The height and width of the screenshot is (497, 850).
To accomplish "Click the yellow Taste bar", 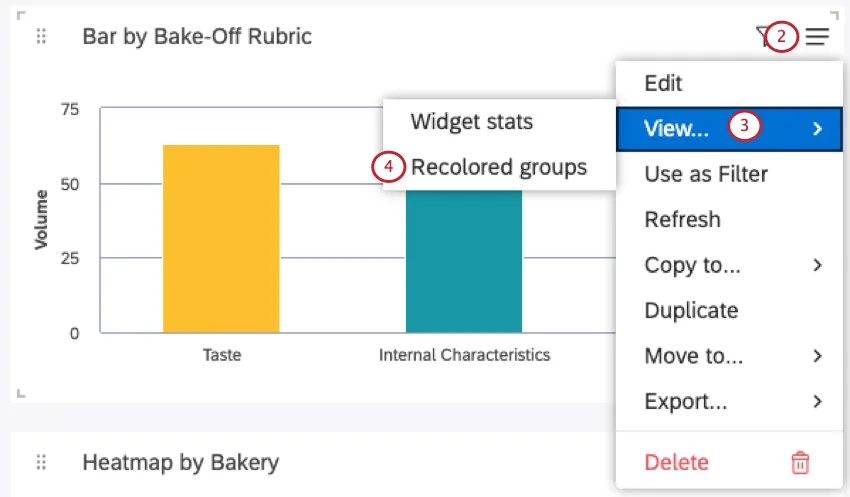I will tap(221, 240).
